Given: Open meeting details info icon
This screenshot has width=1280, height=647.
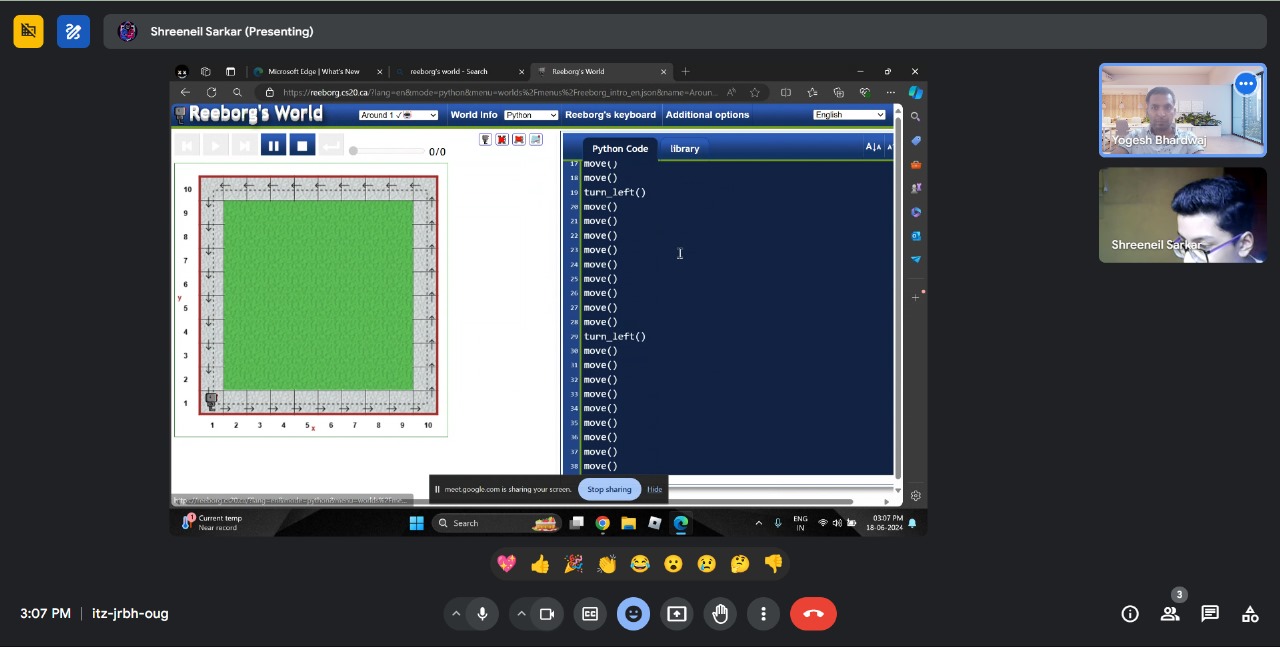Looking at the screenshot, I should pyautogui.click(x=1130, y=614).
